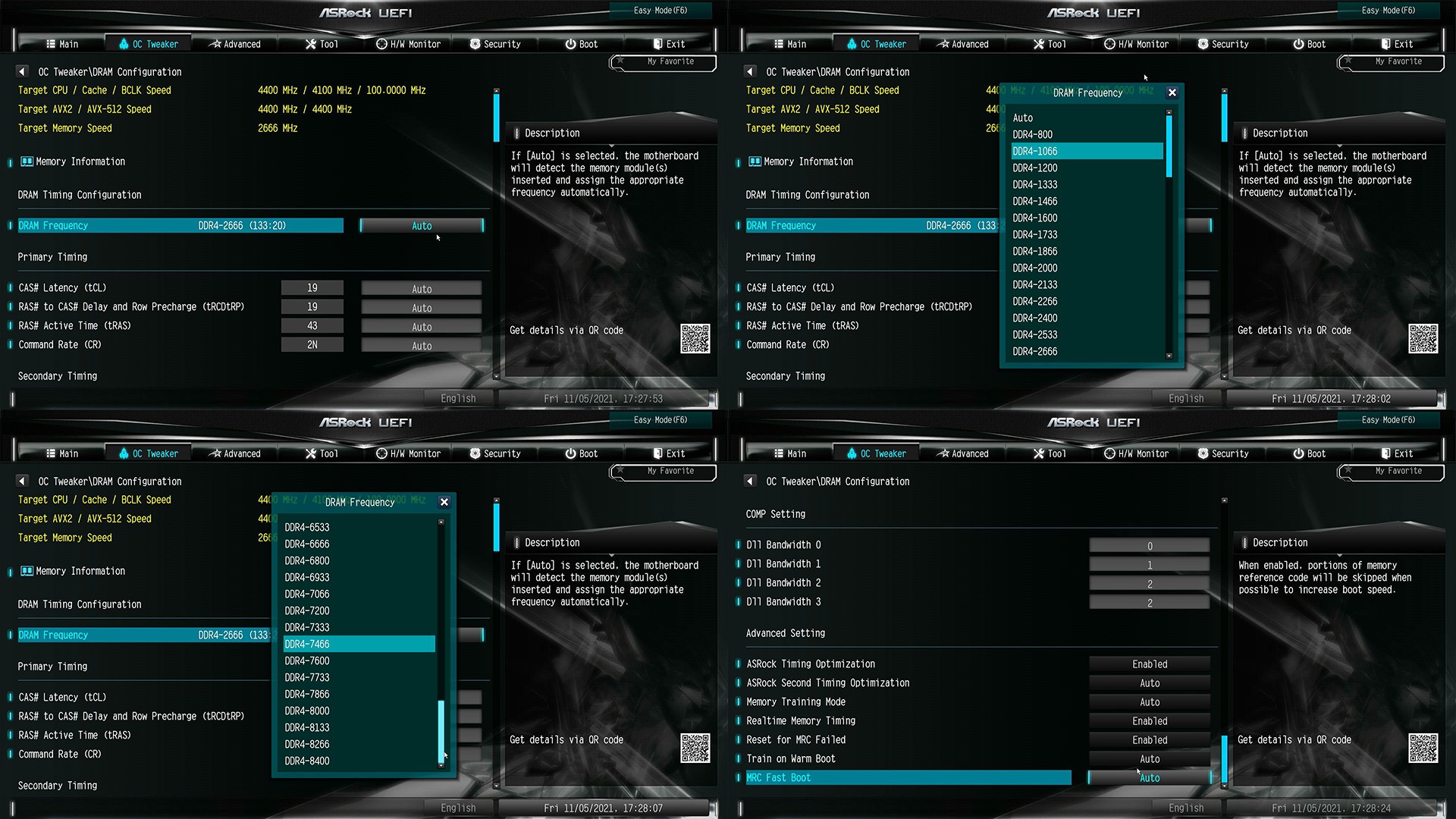Open the MRC Fast Boot Auto dropdown
The image size is (1456, 819).
pos(1149,778)
